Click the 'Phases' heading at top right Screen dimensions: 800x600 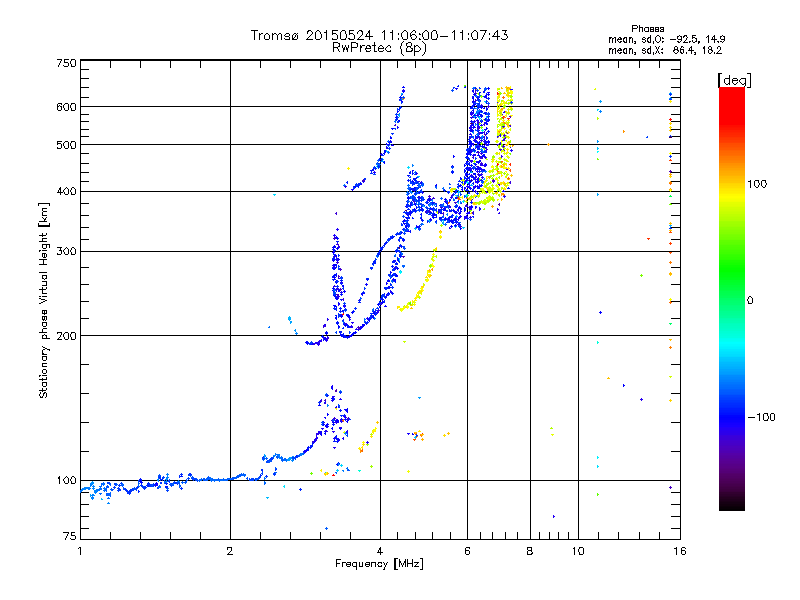pyautogui.click(x=647, y=29)
